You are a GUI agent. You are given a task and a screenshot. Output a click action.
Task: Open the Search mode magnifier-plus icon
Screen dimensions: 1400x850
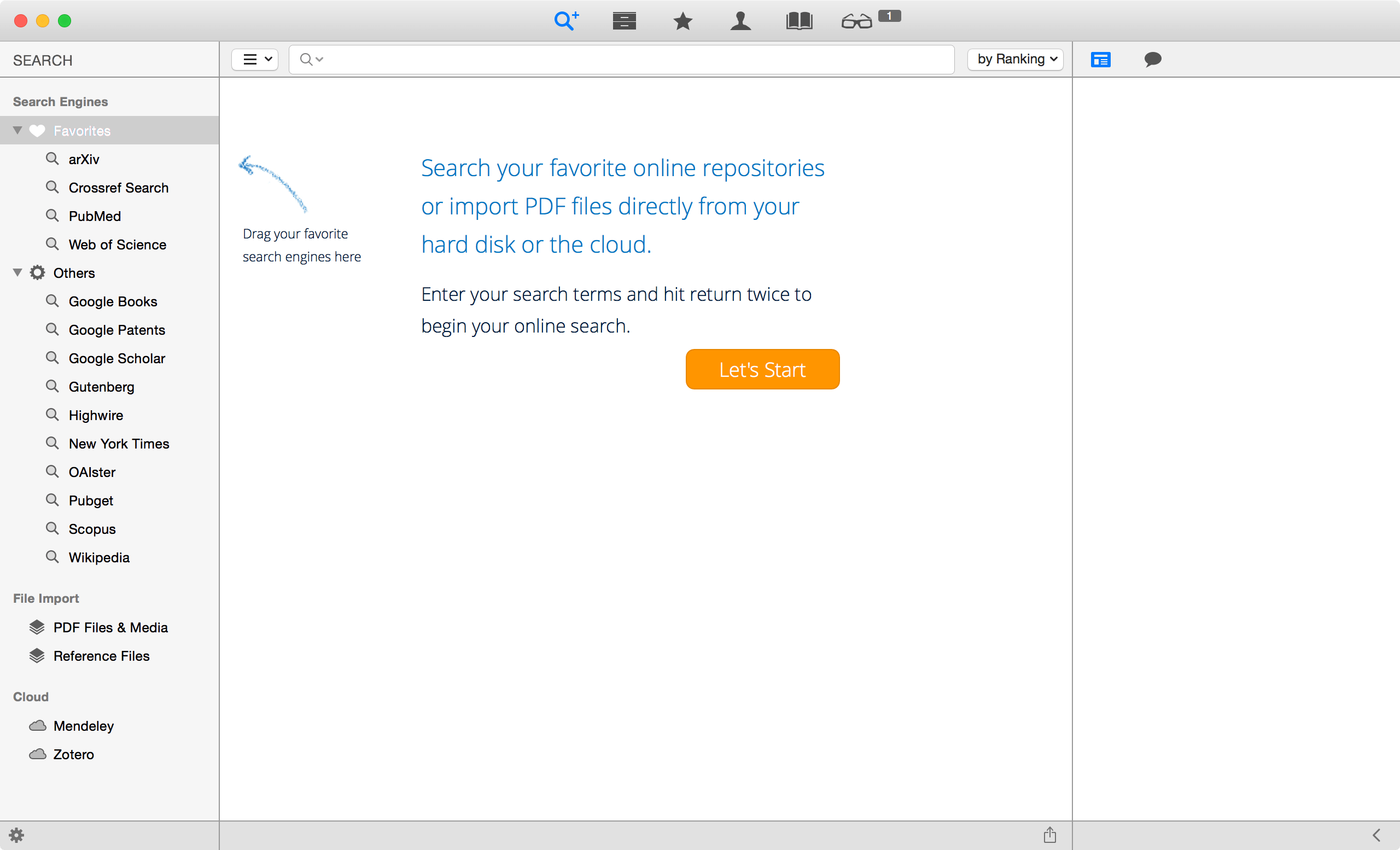click(x=566, y=21)
